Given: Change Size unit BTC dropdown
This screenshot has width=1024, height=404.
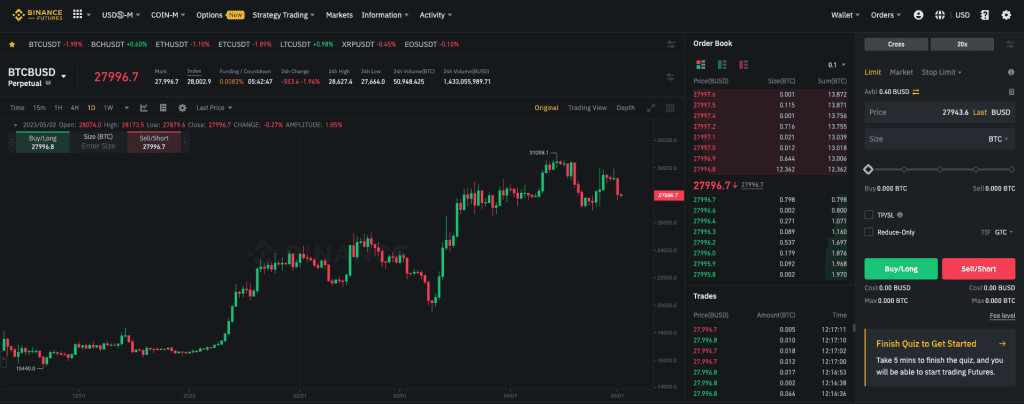Looking at the screenshot, I should click(x=998, y=139).
